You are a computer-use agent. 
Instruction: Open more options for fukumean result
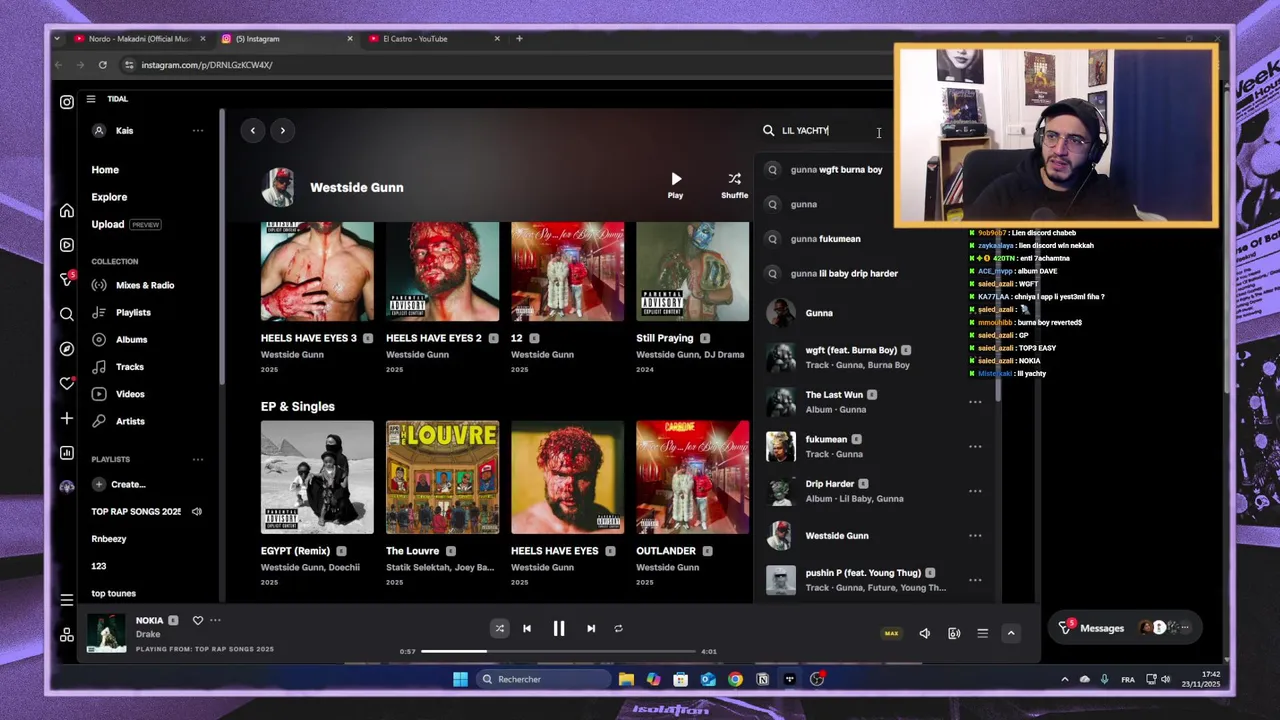(x=975, y=446)
